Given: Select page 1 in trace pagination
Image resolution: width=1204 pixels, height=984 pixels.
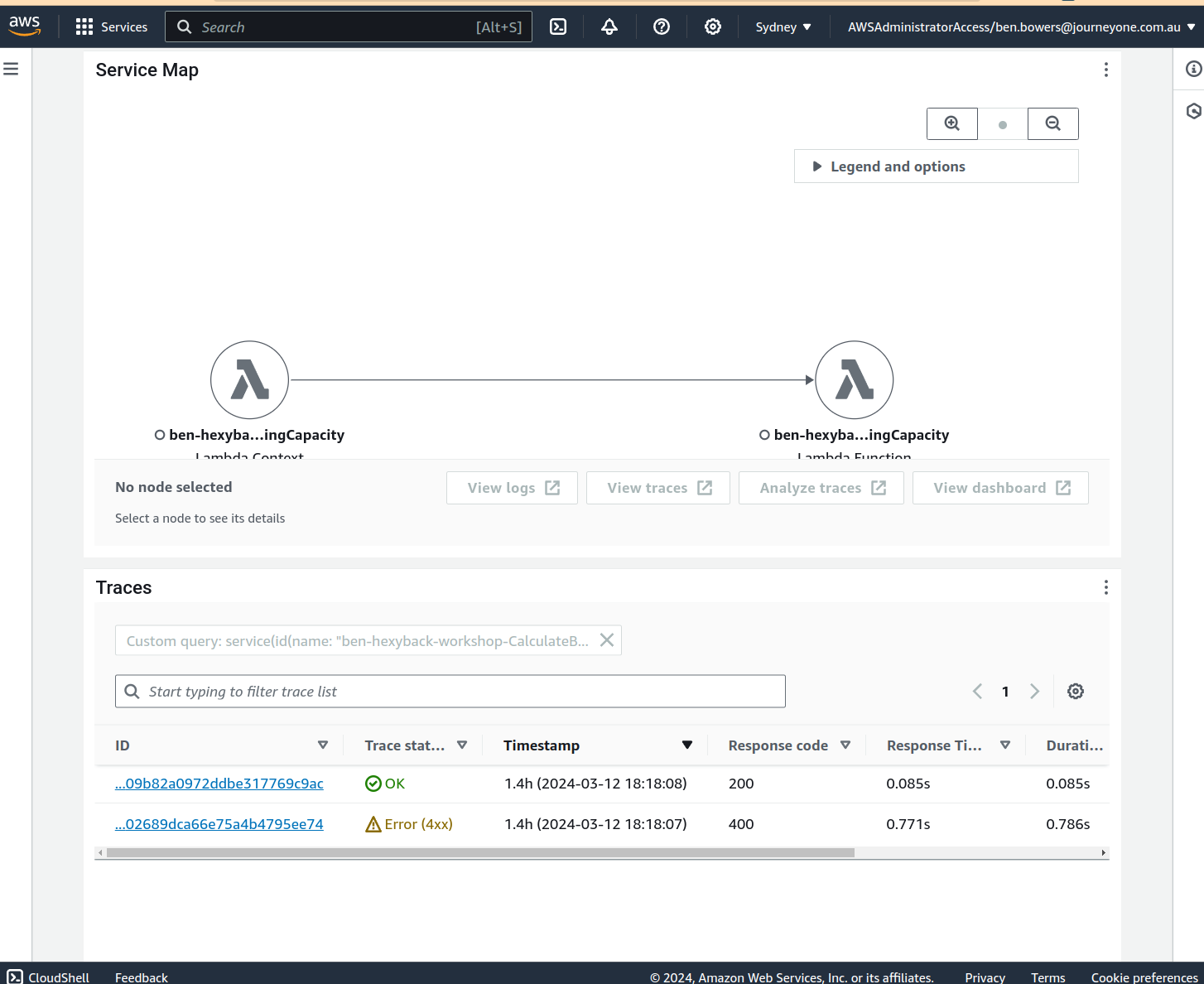Looking at the screenshot, I should pos(1005,692).
